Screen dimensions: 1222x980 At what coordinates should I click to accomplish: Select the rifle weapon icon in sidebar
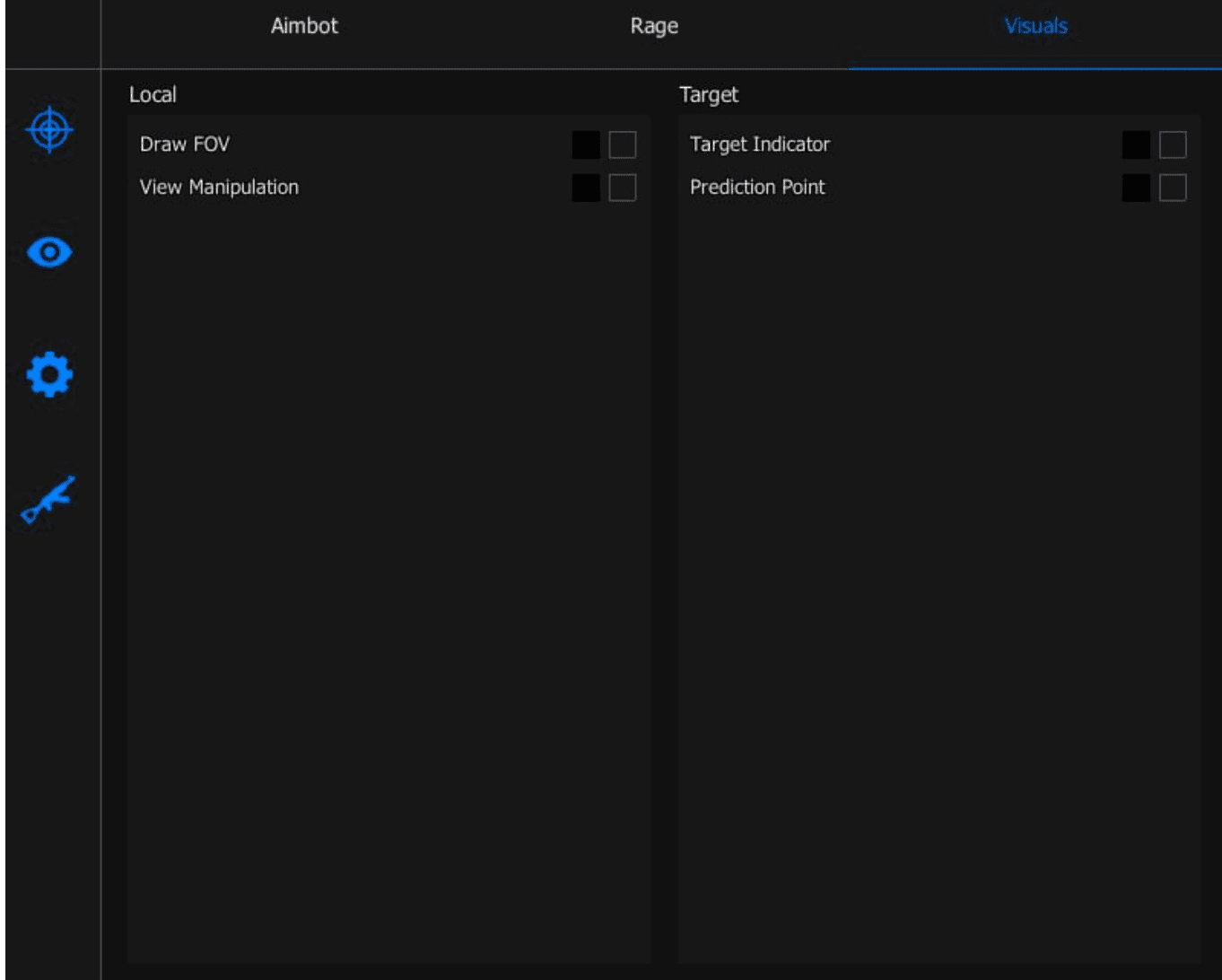pos(48,499)
